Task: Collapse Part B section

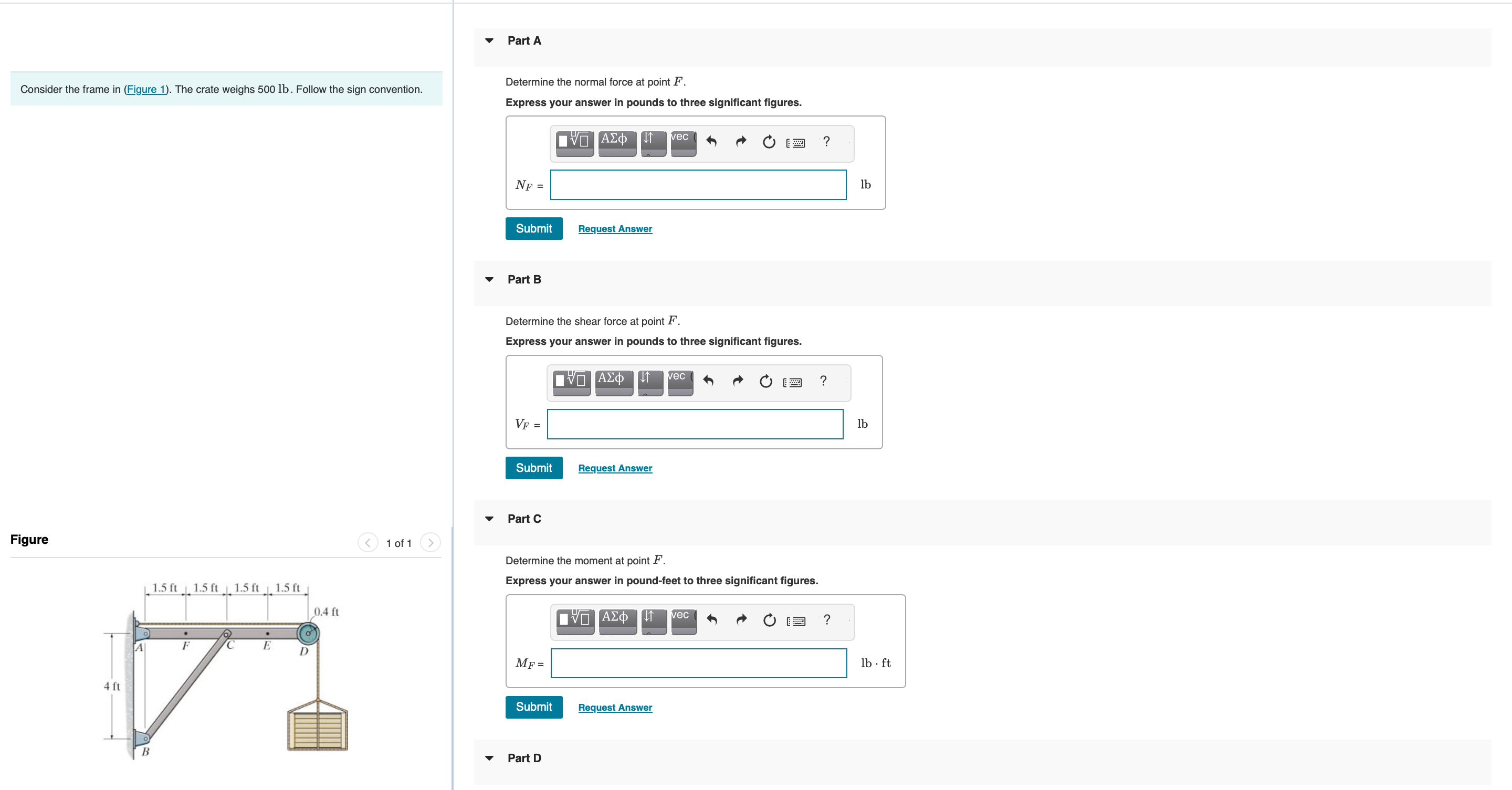Action: (x=489, y=280)
